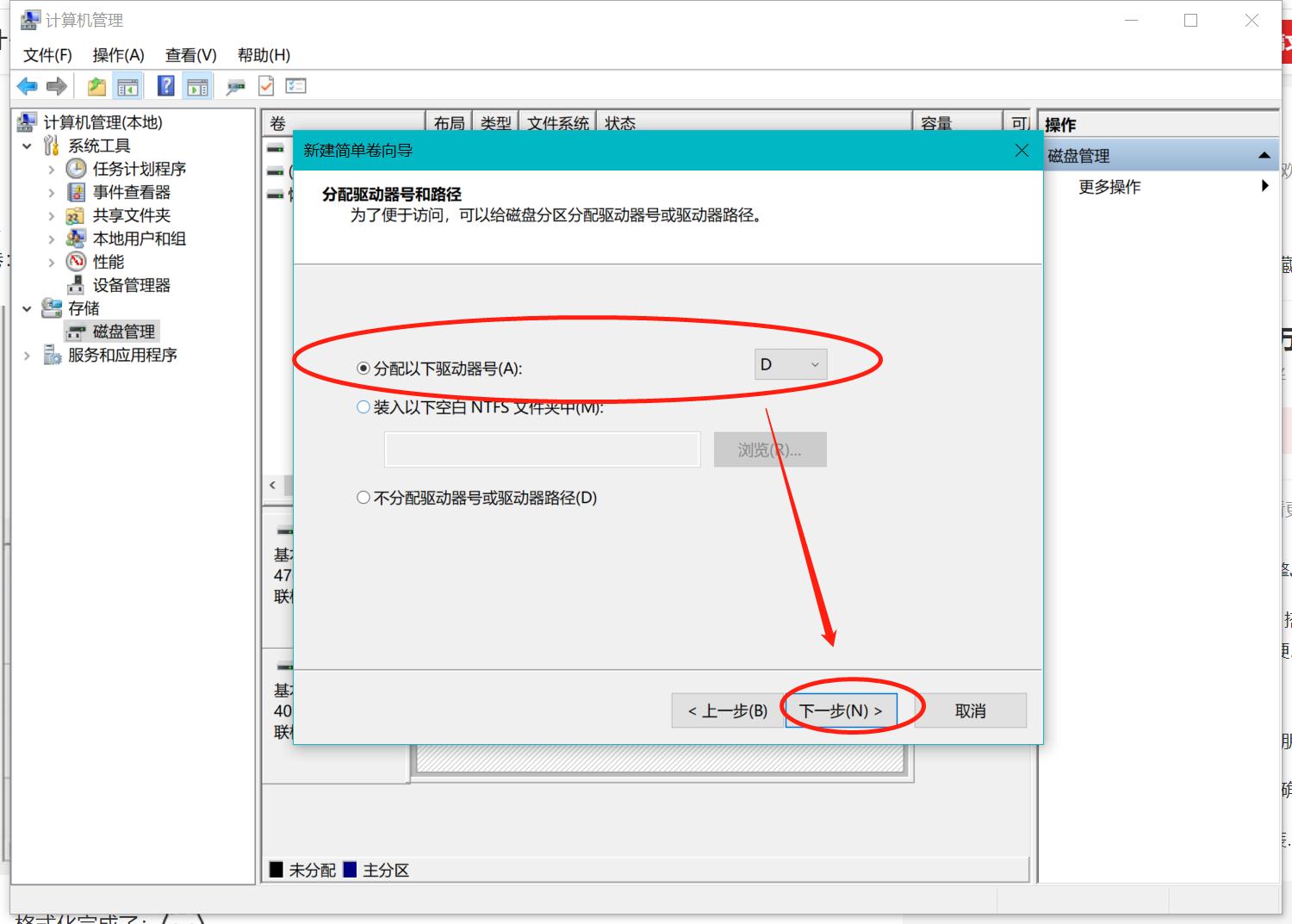Choose 不分配驱动器号或驱动器路径 option
The image size is (1292, 924).
363,497
